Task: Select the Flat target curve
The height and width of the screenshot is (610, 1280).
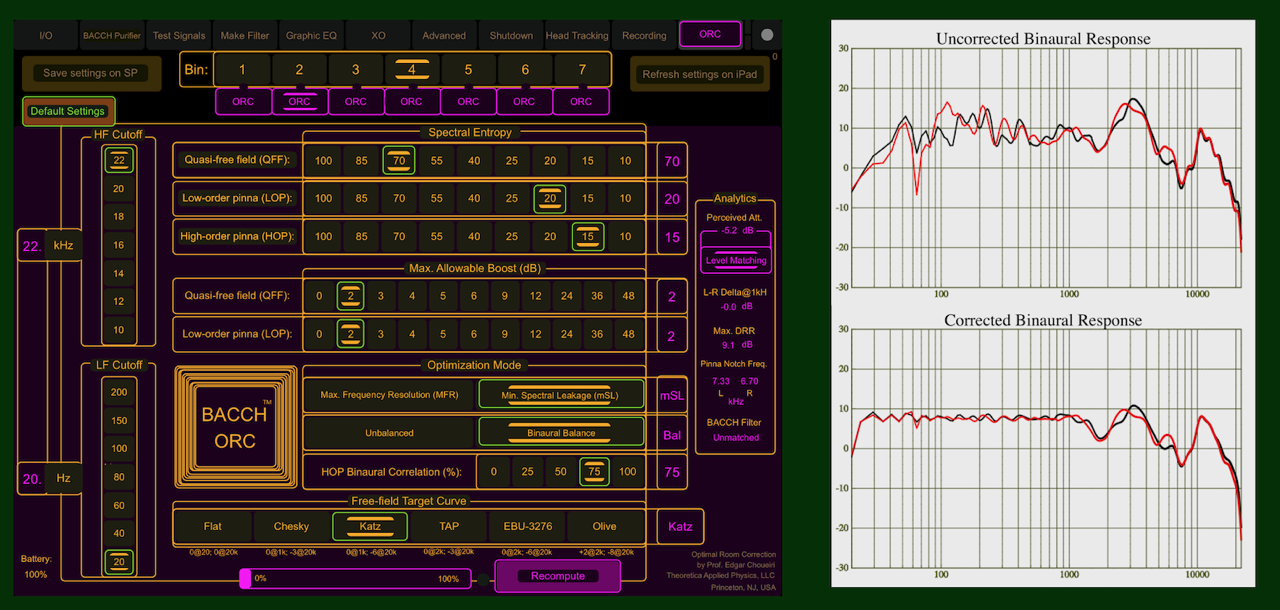Action: 213,526
